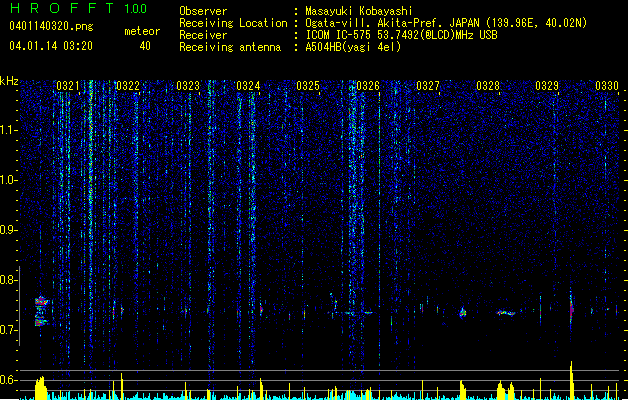Image resolution: width=629 pixels, height=400 pixels.
Task: Click the 0.8 kHz axis label
Action: tap(9, 280)
